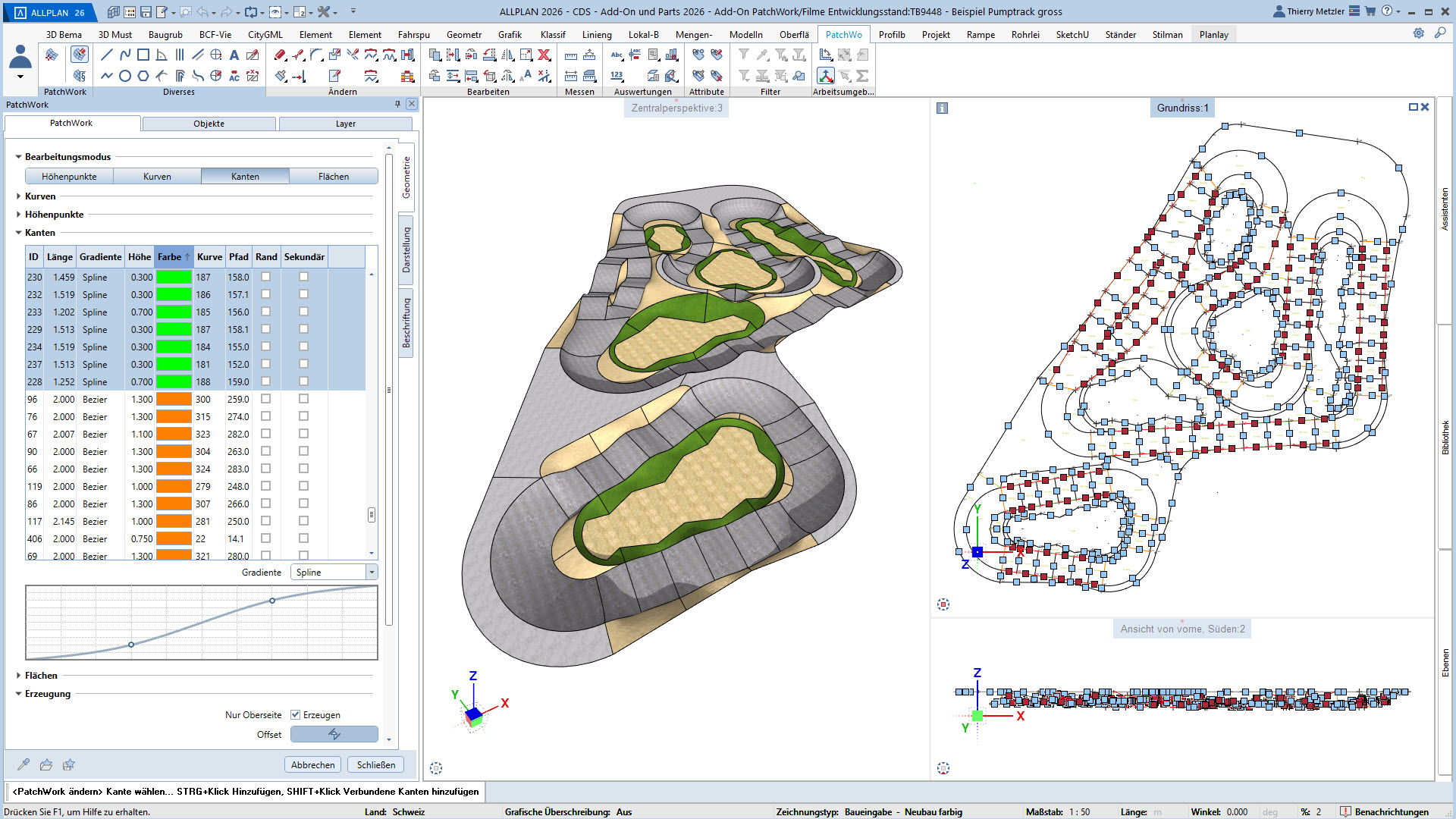Open the CityGML ribbon tab
This screenshot has height=819, width=1456.
(x=265, y=35)
